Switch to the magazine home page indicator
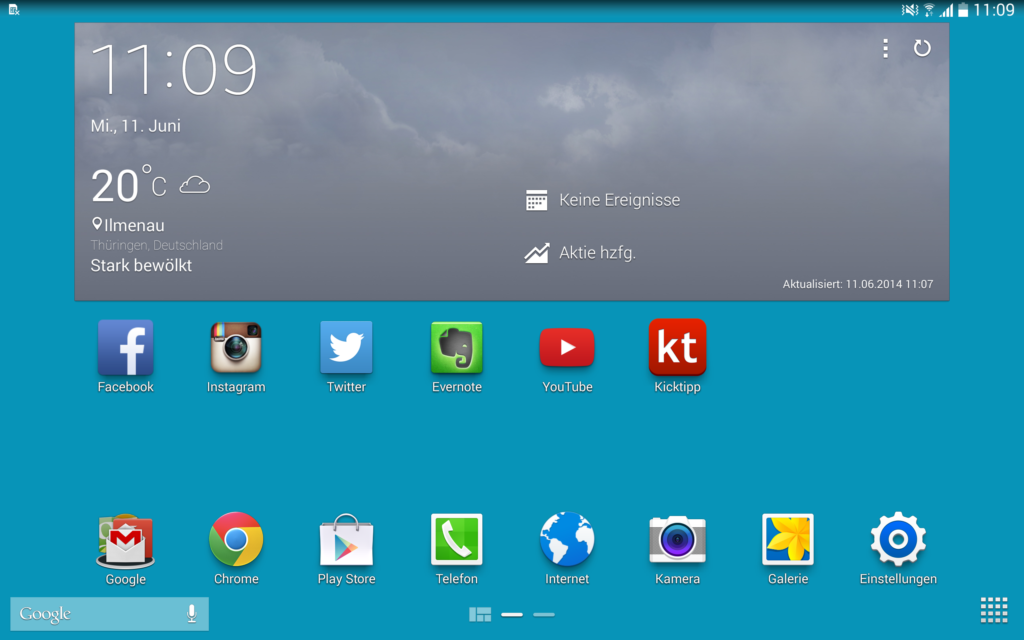 (480, 615)
